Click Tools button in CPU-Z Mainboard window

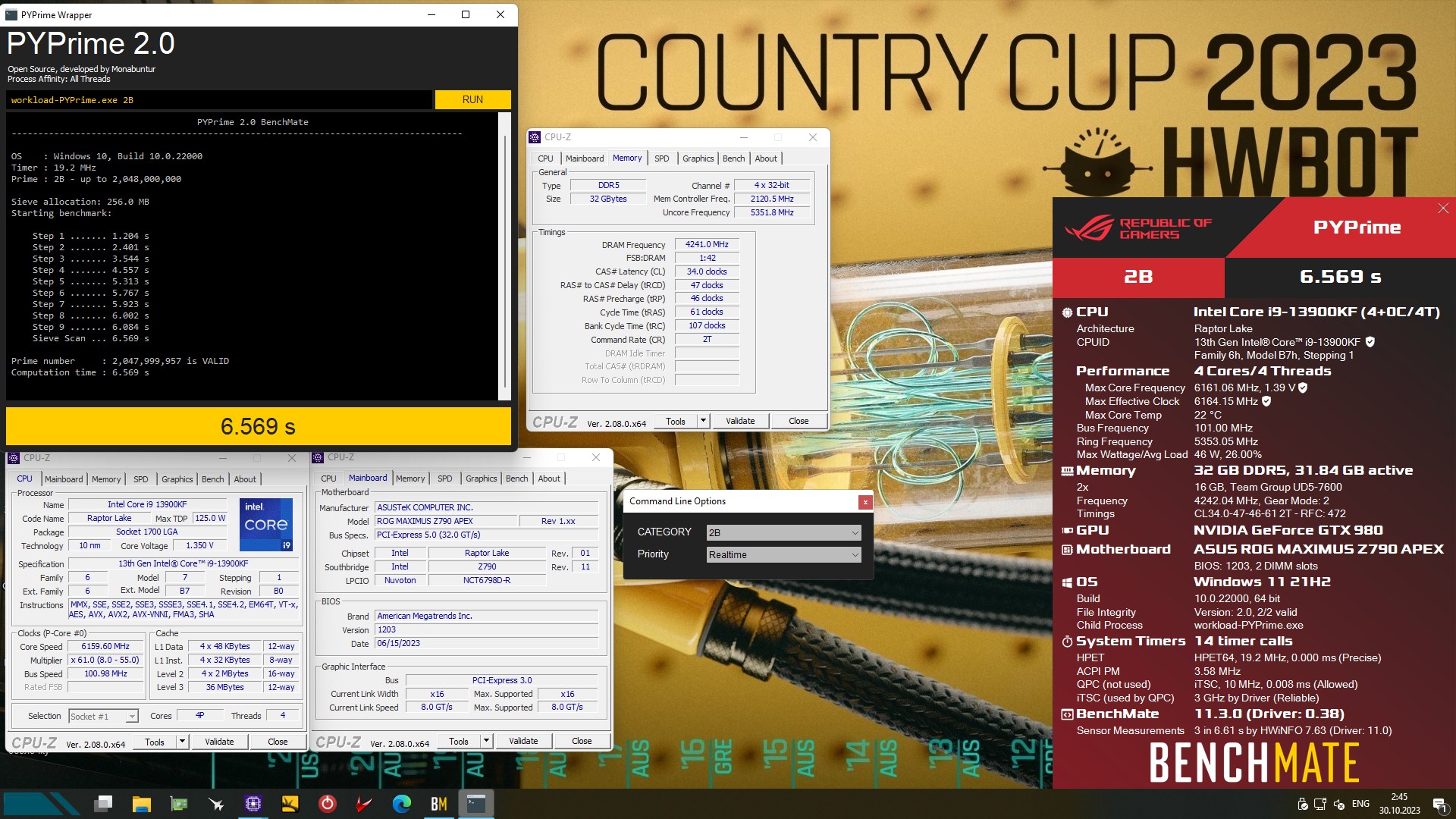459,741
